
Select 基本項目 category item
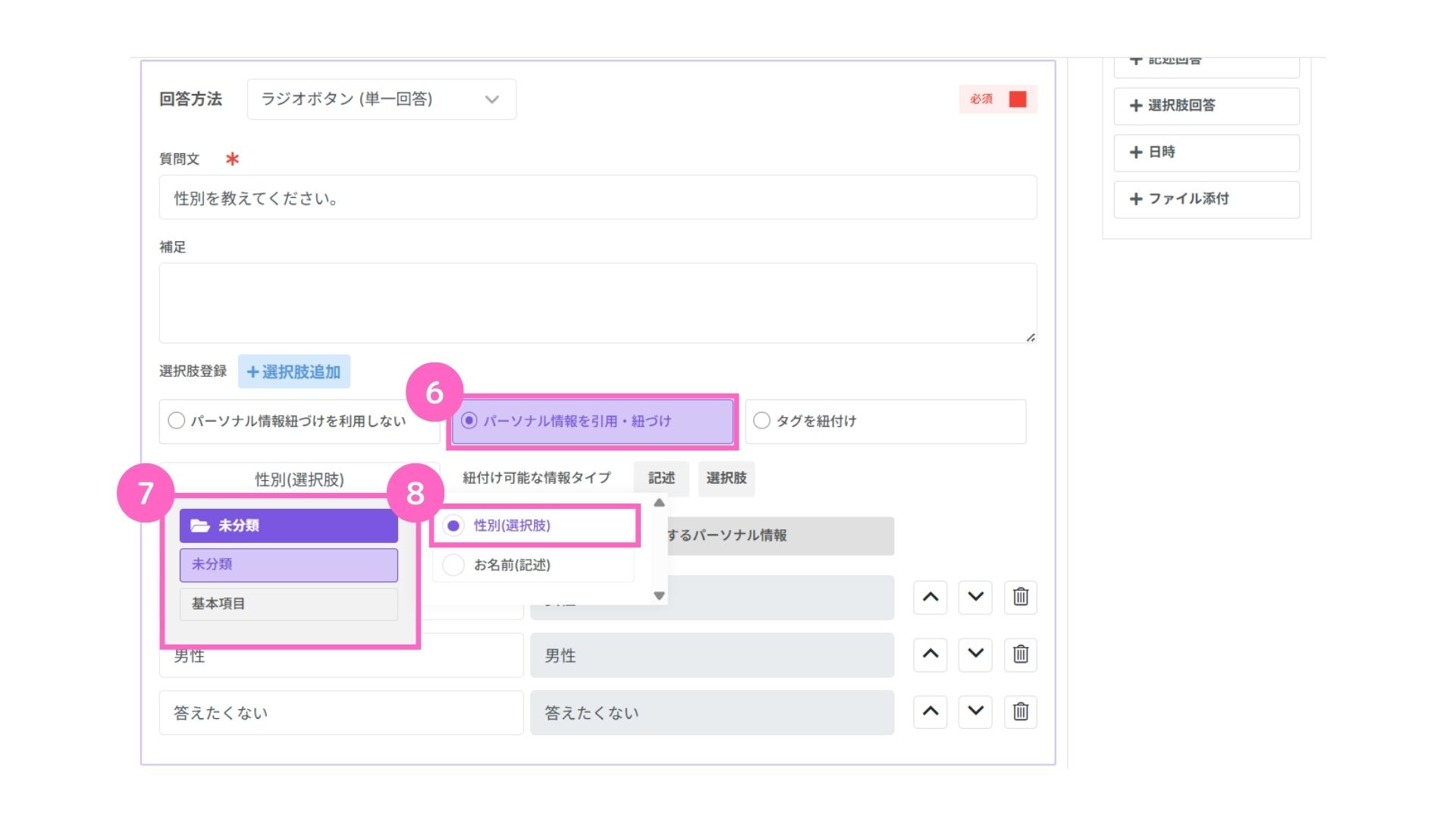coord(288,604)
